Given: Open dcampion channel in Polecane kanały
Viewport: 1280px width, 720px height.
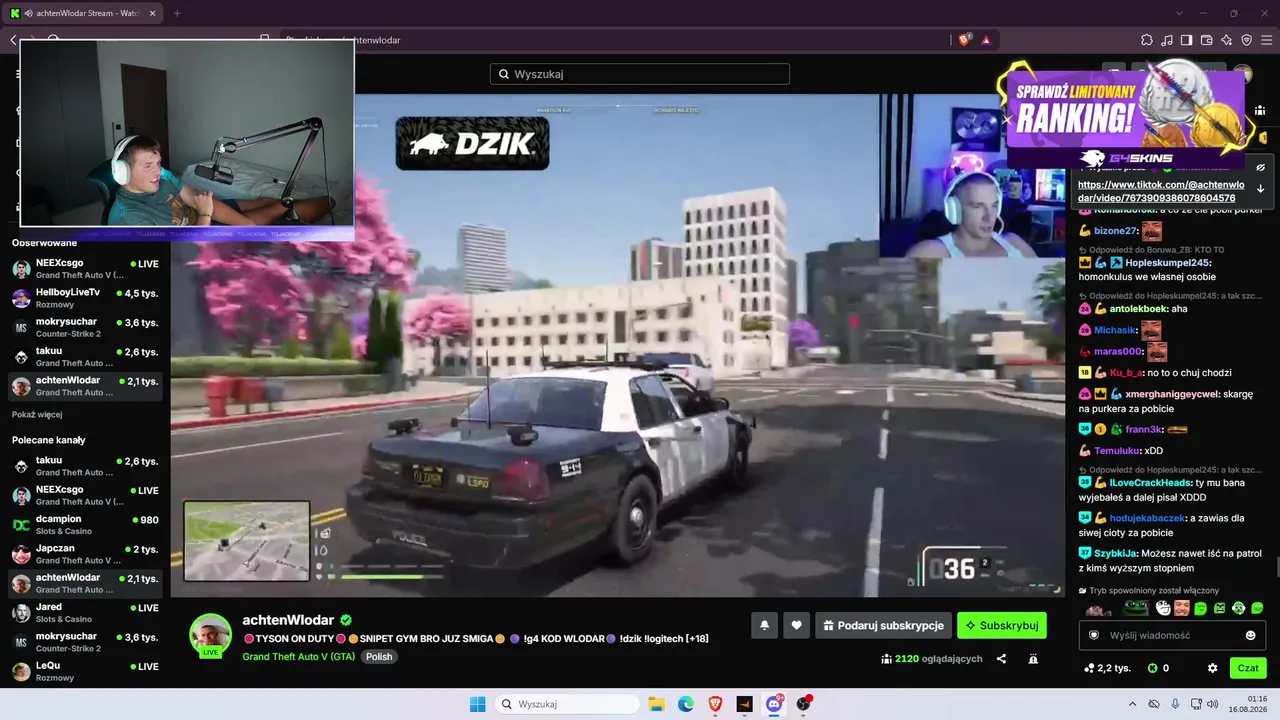Looking at the screenshot, I should pyautogui.click(x=85, y=524).
